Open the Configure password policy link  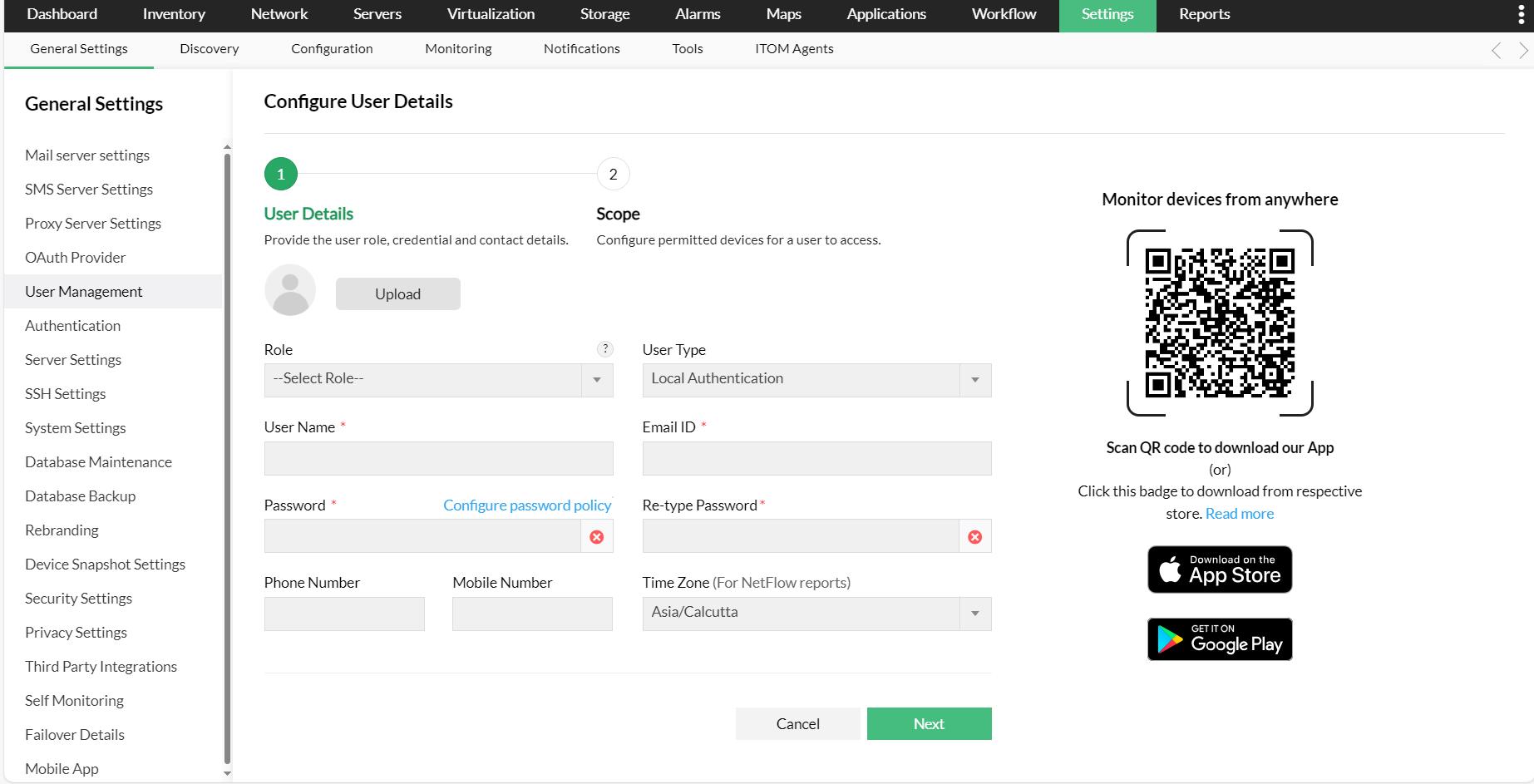click(x=527, y=505)
